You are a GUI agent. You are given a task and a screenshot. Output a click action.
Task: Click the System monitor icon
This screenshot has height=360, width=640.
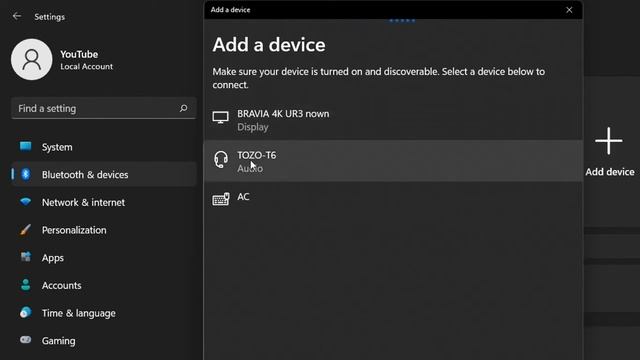tap(26, 147)
